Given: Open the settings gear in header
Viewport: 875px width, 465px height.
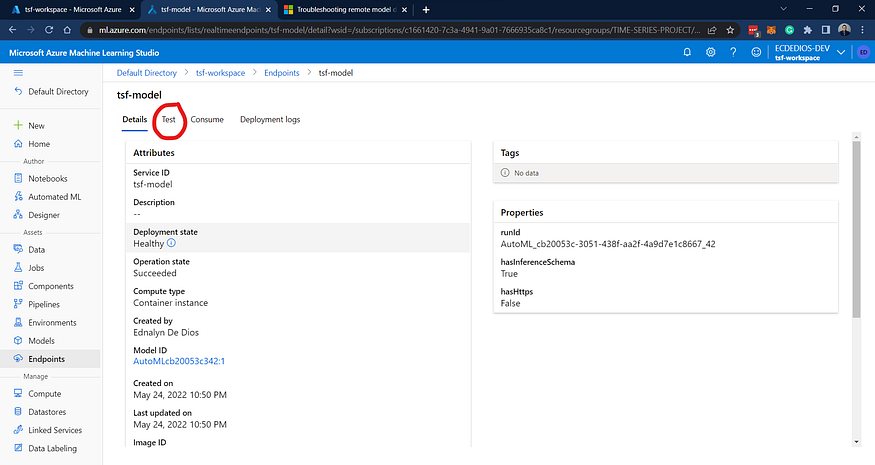Looking at the screenshot, I should pos(710,52).
